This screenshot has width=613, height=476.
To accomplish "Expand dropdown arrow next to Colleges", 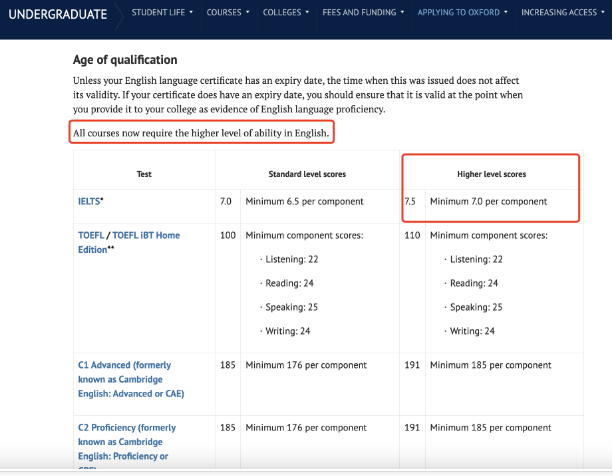I will tap(307, 12).
